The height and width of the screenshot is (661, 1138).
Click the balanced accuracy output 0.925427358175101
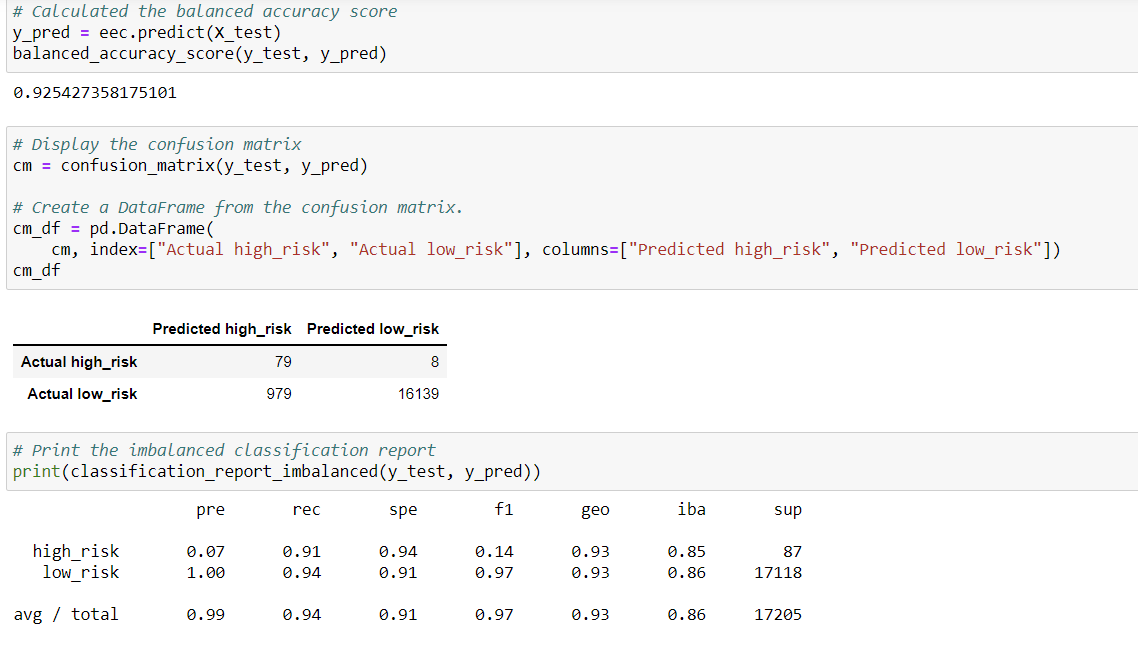coord(95,93)
